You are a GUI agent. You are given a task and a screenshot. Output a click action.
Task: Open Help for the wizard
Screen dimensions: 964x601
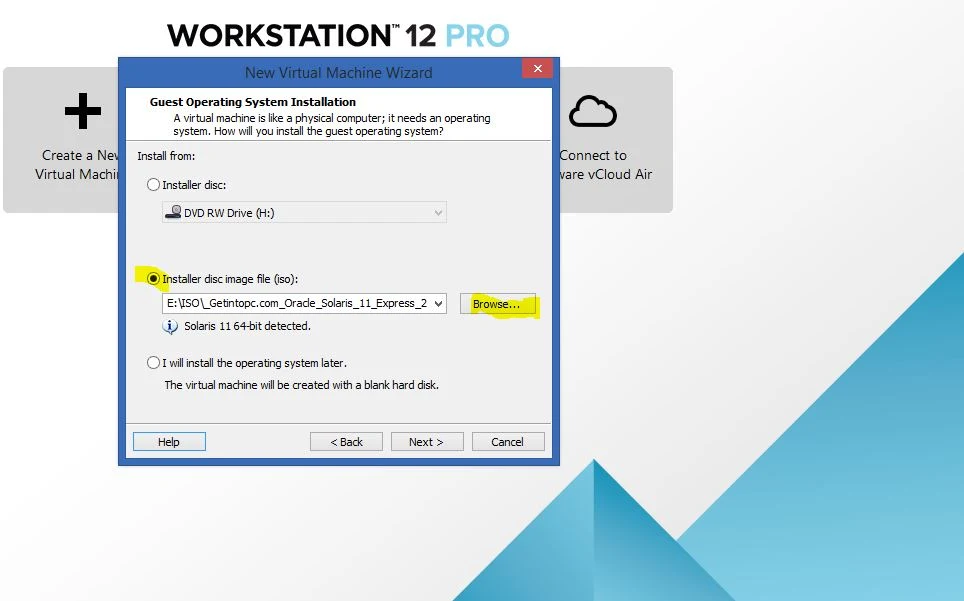point(169,441)
